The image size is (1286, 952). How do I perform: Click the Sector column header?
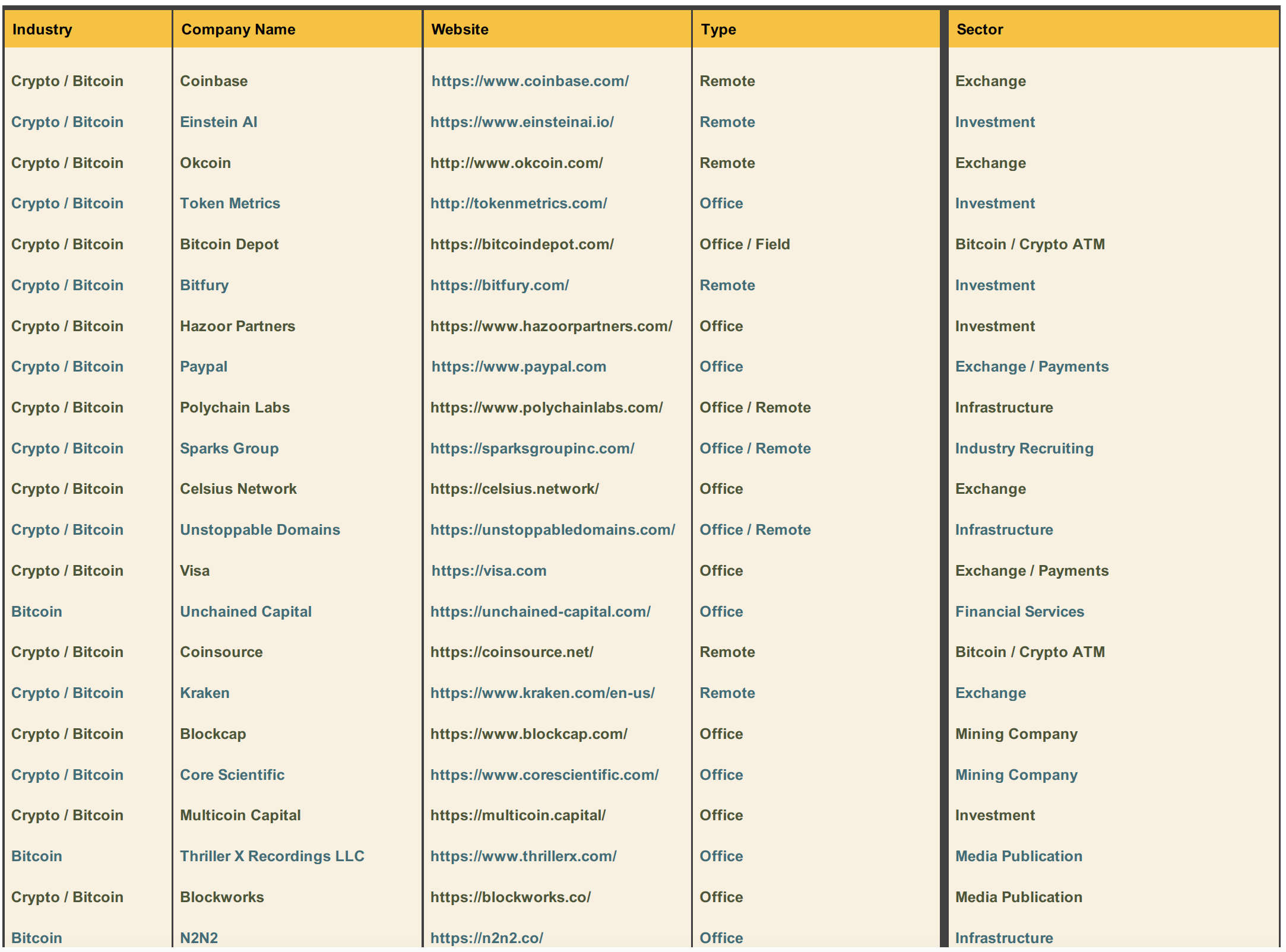(1113, 29)
